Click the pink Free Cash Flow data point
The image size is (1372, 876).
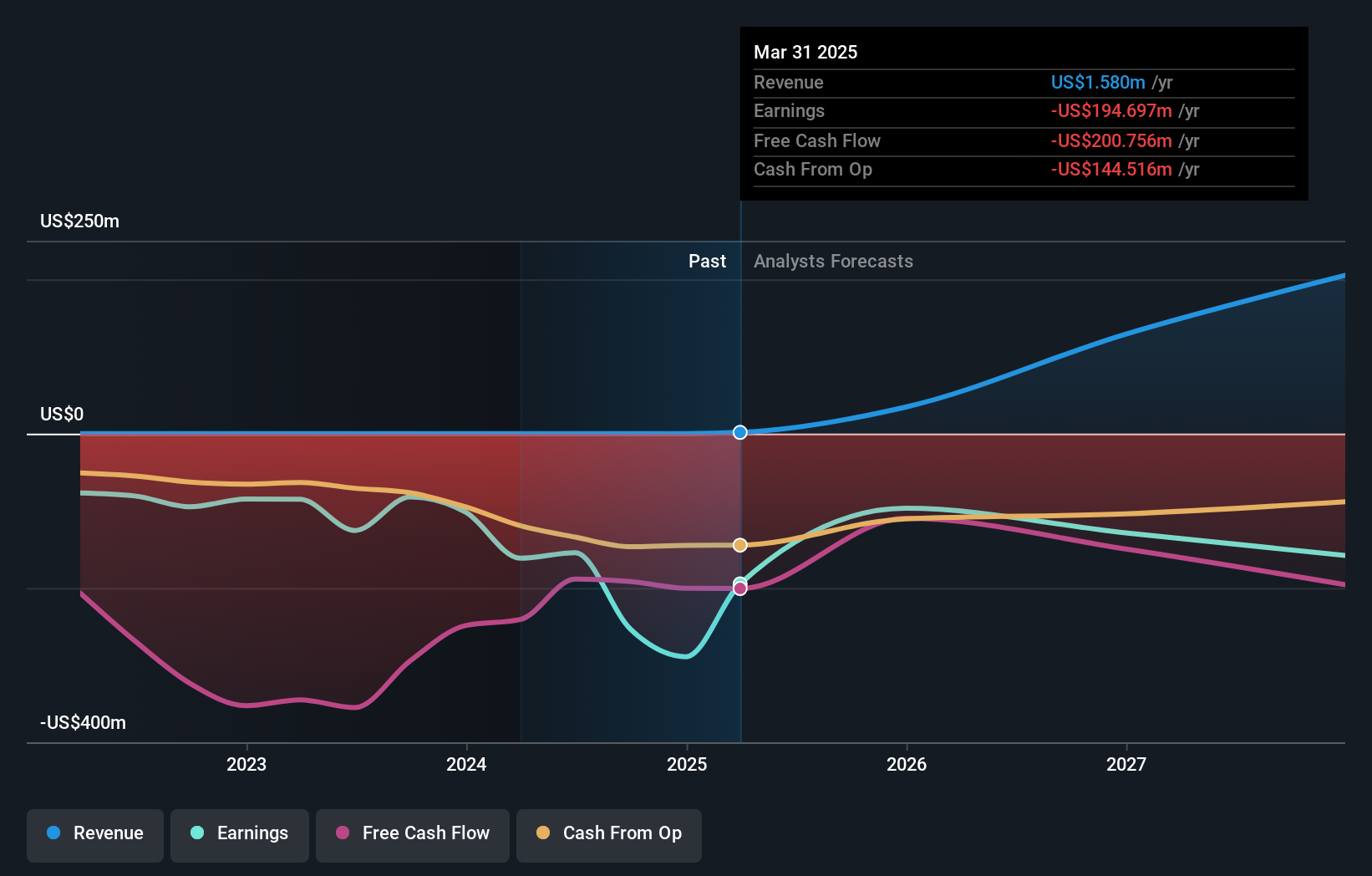740,588
